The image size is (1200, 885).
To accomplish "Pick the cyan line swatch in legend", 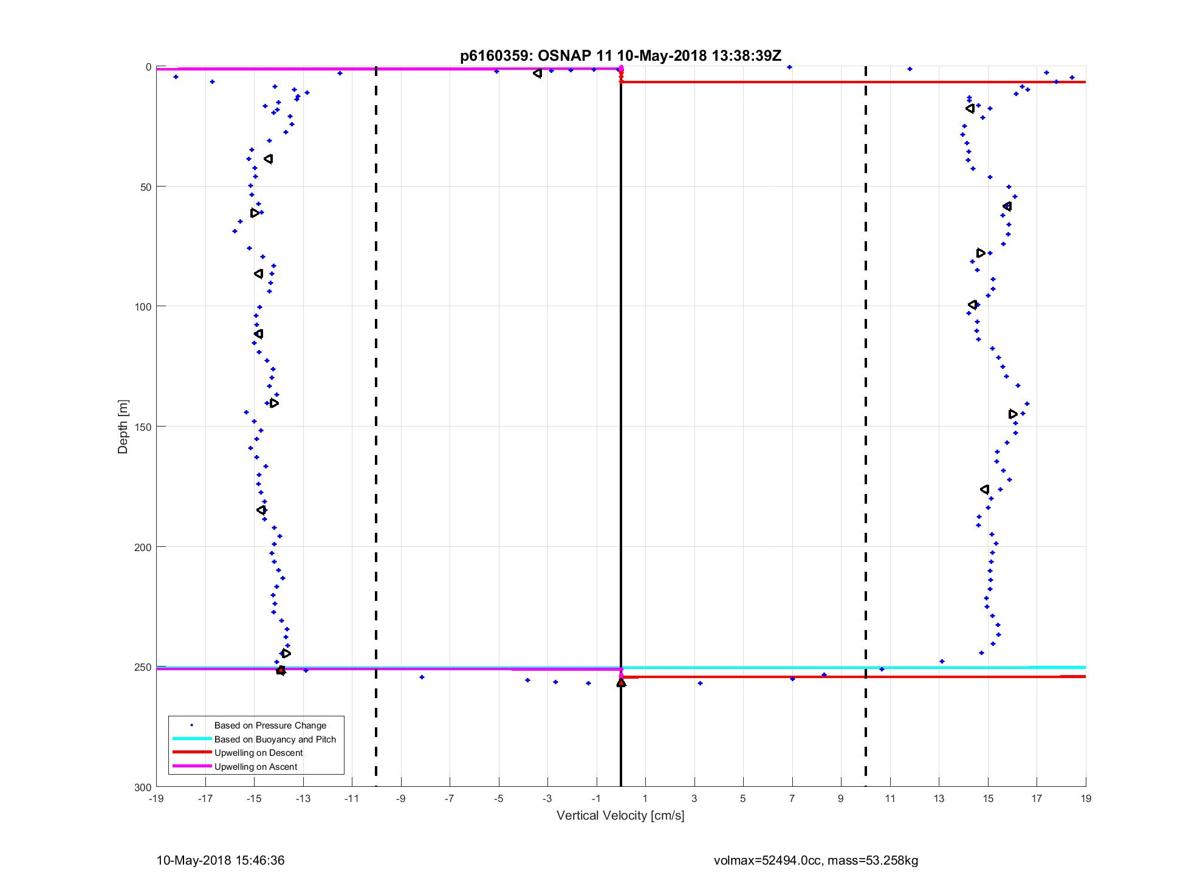I will [x=191, y=739].
